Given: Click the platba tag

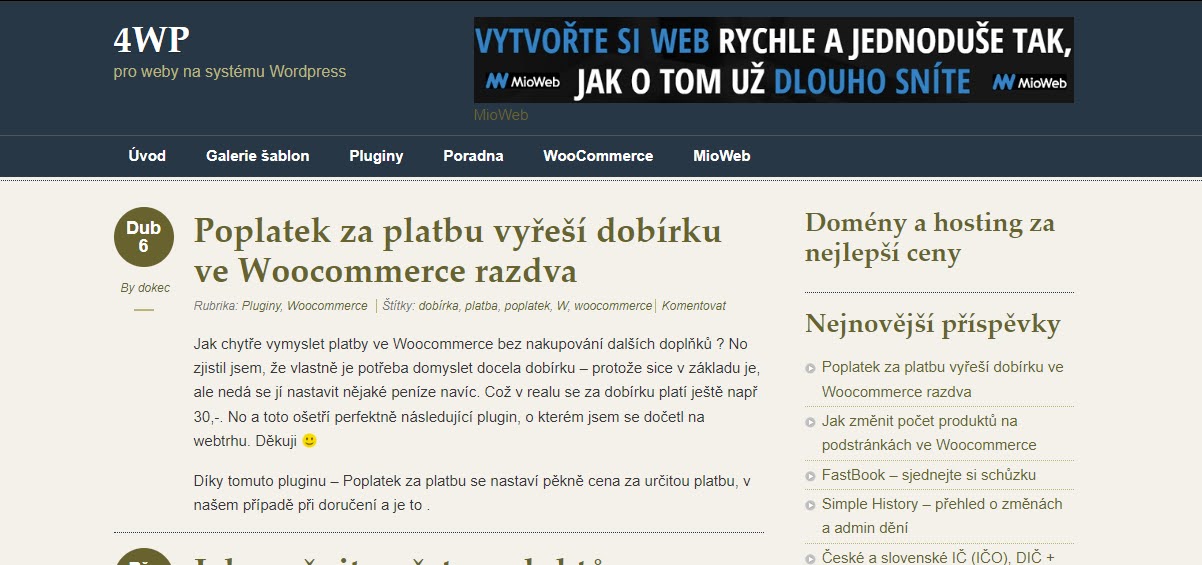Looking at the screenshot, I should [481, 306].
